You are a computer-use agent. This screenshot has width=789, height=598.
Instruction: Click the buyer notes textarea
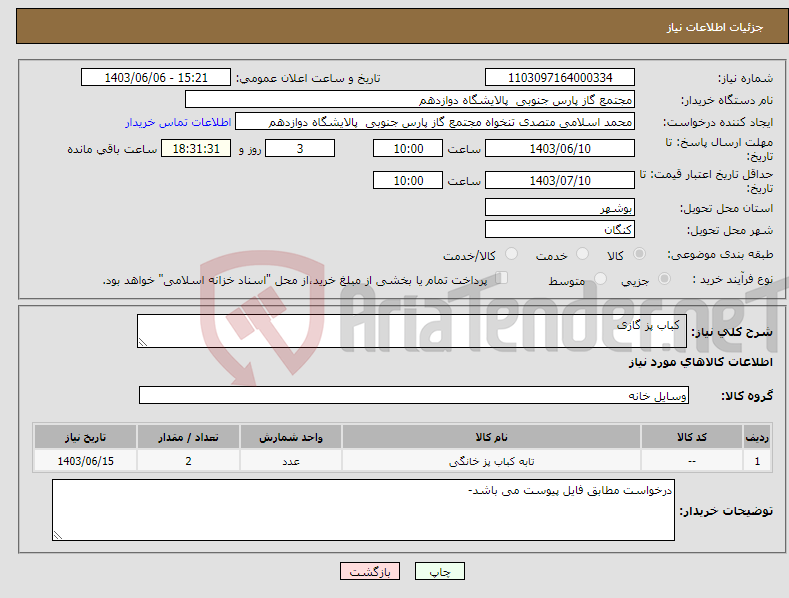[363, 510]
